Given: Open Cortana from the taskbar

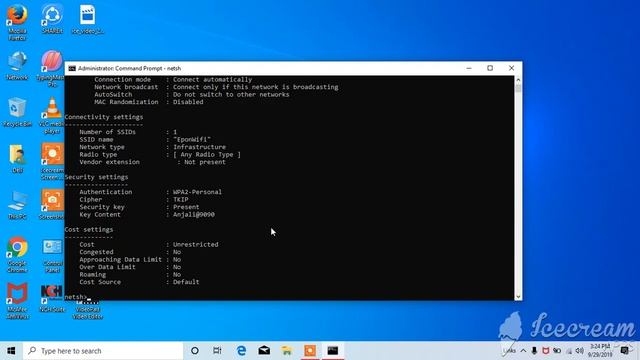Looking at the screenshot, I should (x=195, y=351).
